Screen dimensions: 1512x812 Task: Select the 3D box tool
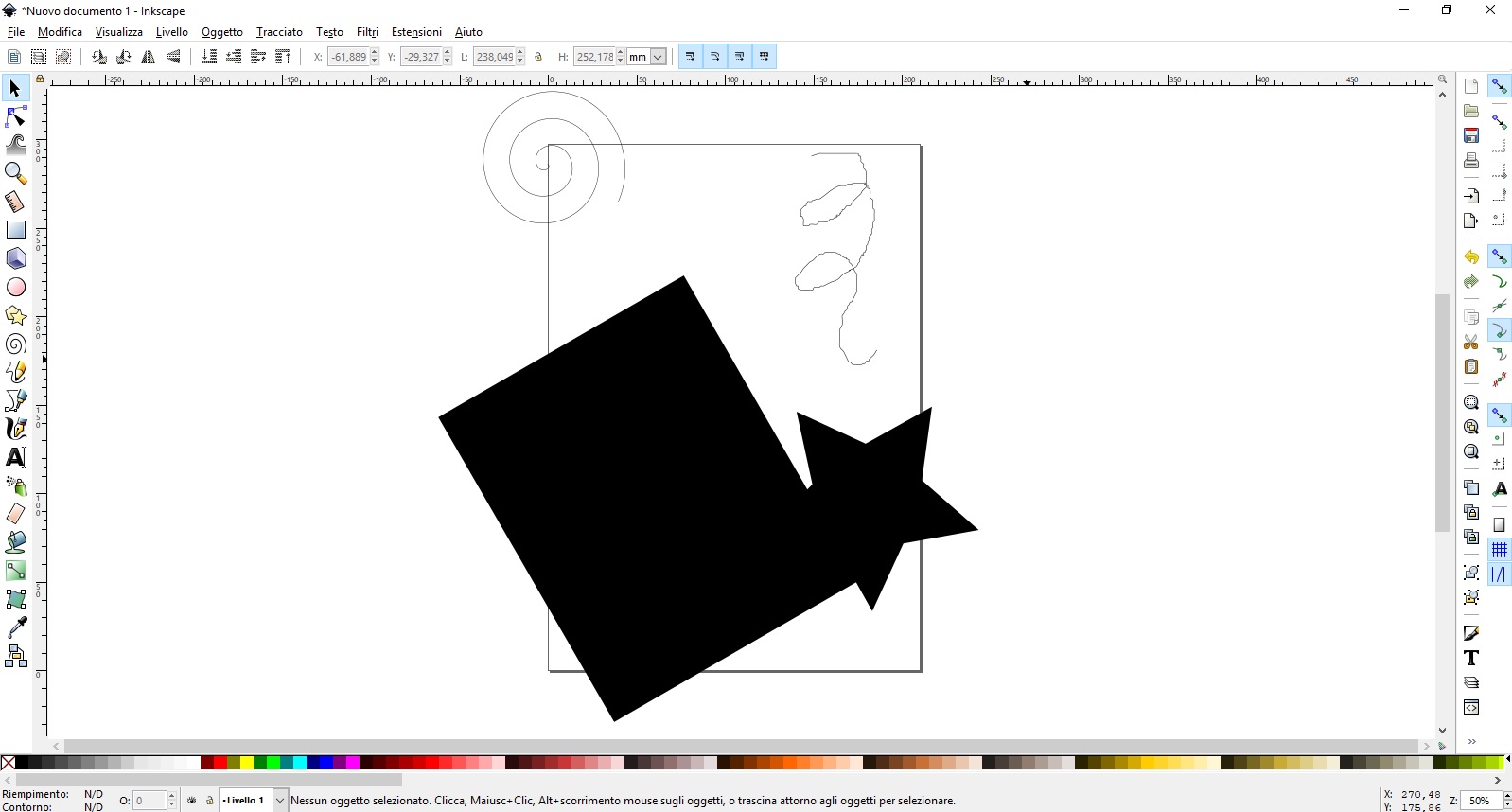pyautogui.click(x=15, y=258)
